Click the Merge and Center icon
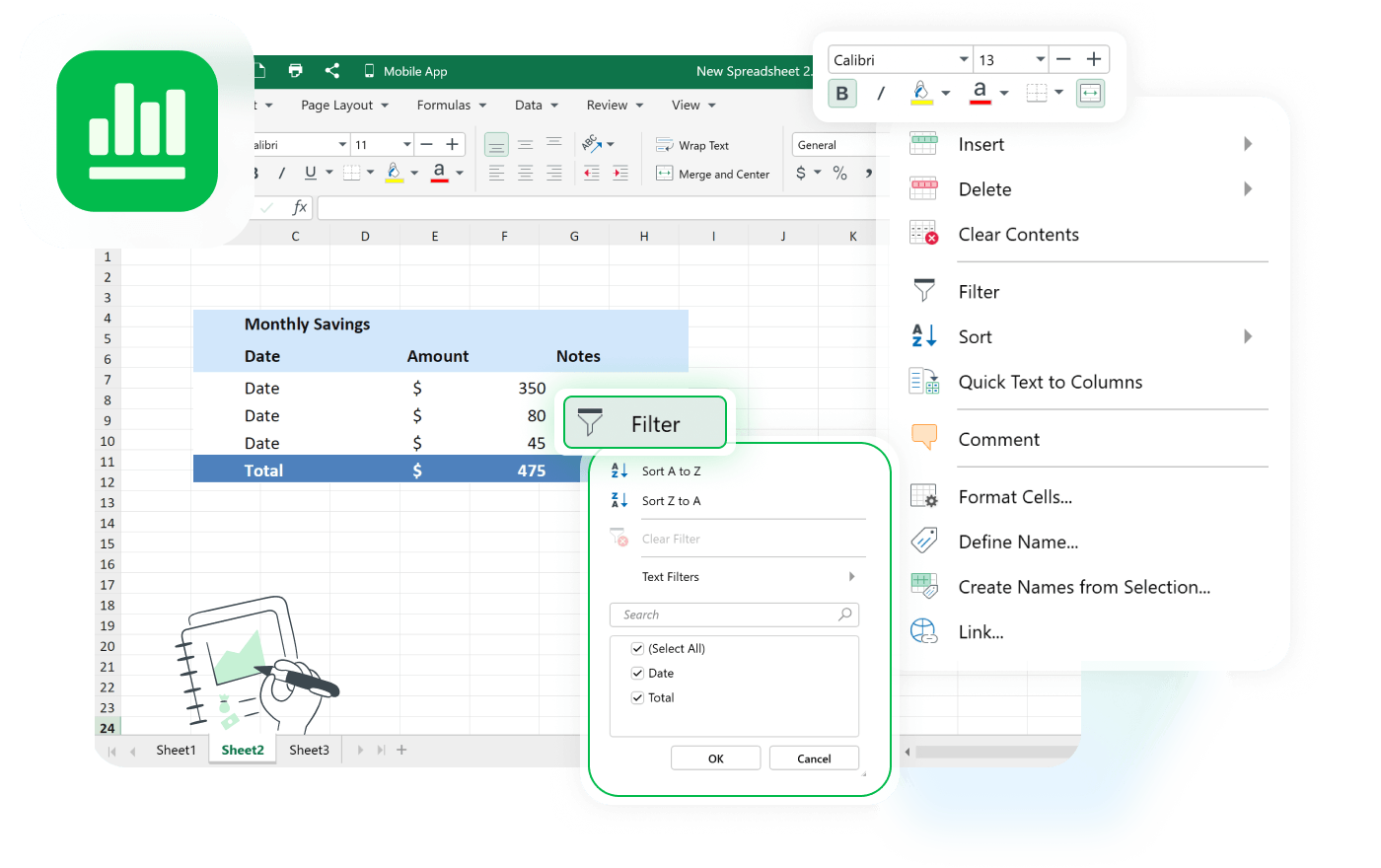This screenshot has width=1381, height=868. click(x=665, y=174)
